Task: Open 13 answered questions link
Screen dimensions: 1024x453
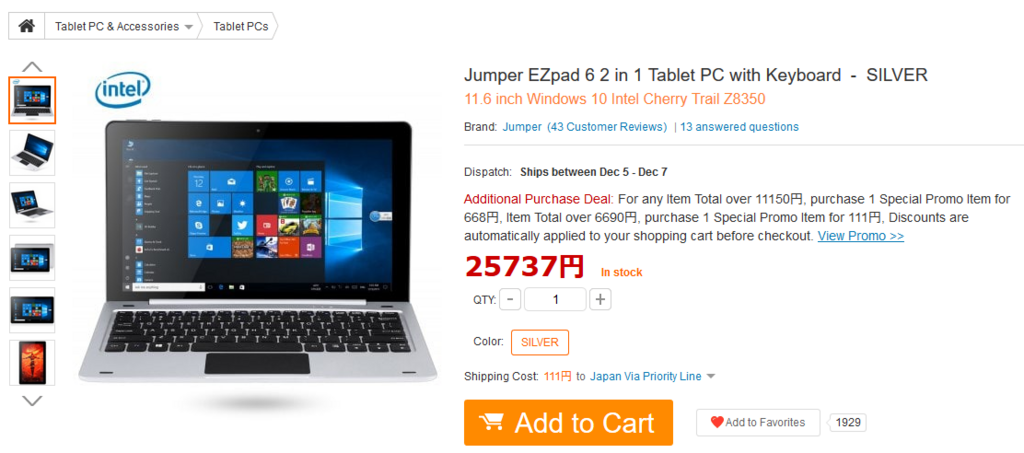Action: click(739, 127)
